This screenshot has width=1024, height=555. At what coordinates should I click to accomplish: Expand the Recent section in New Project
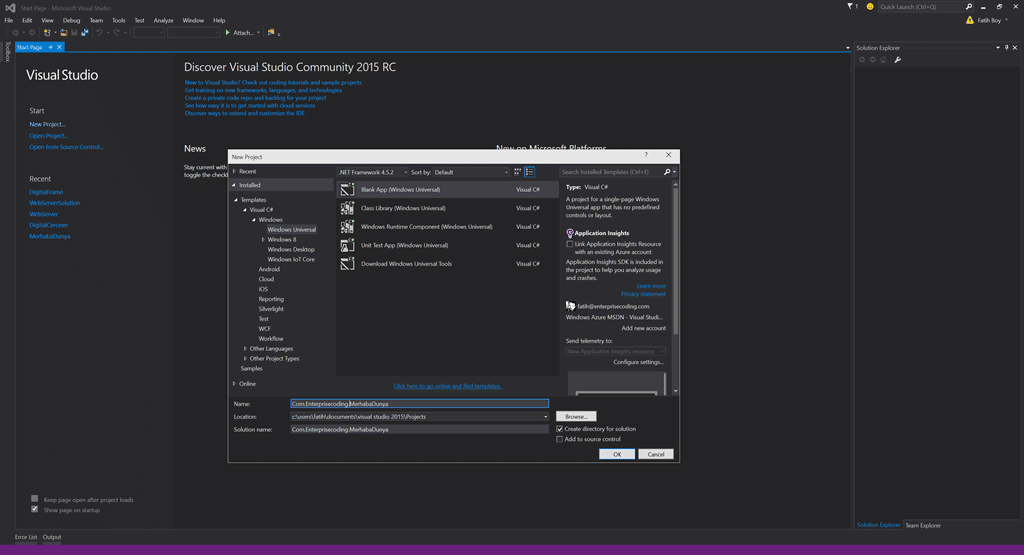(x=234, y=171)
